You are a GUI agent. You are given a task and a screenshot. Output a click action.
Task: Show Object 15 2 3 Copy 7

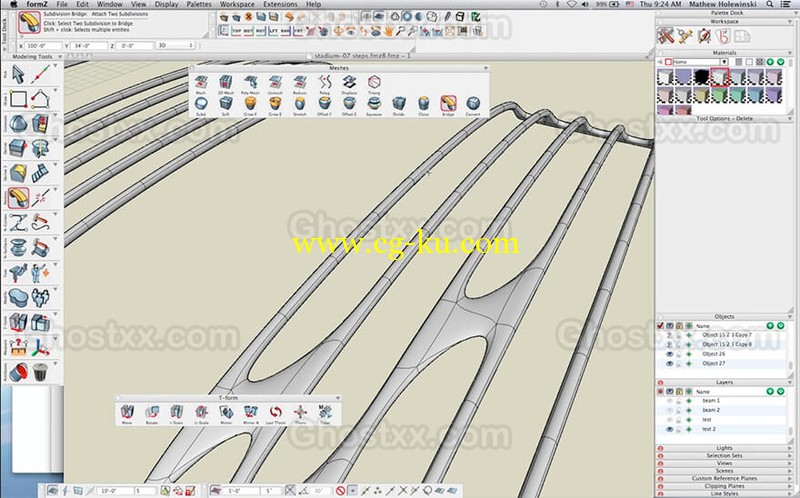(x=670, y=335)
